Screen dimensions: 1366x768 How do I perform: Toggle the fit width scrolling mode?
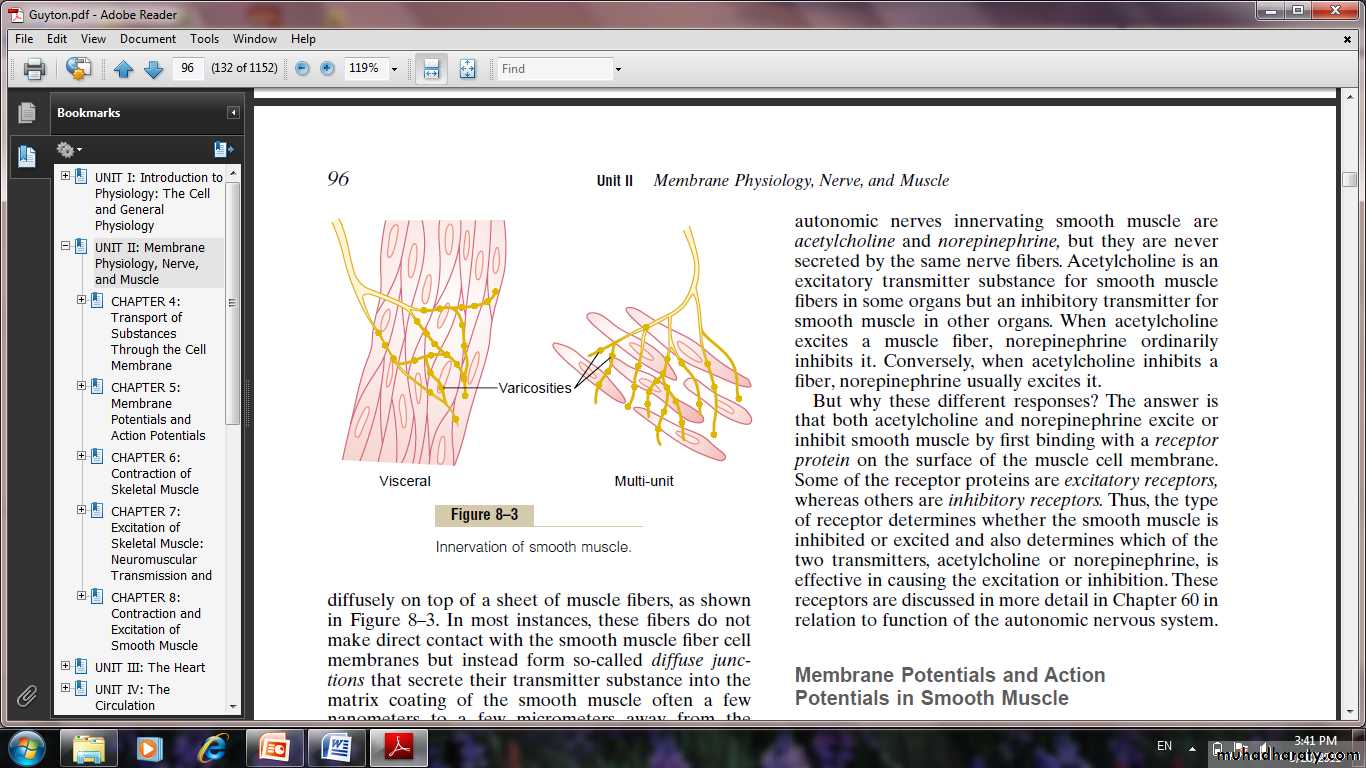pyautogui.click(x=431, y=69)
